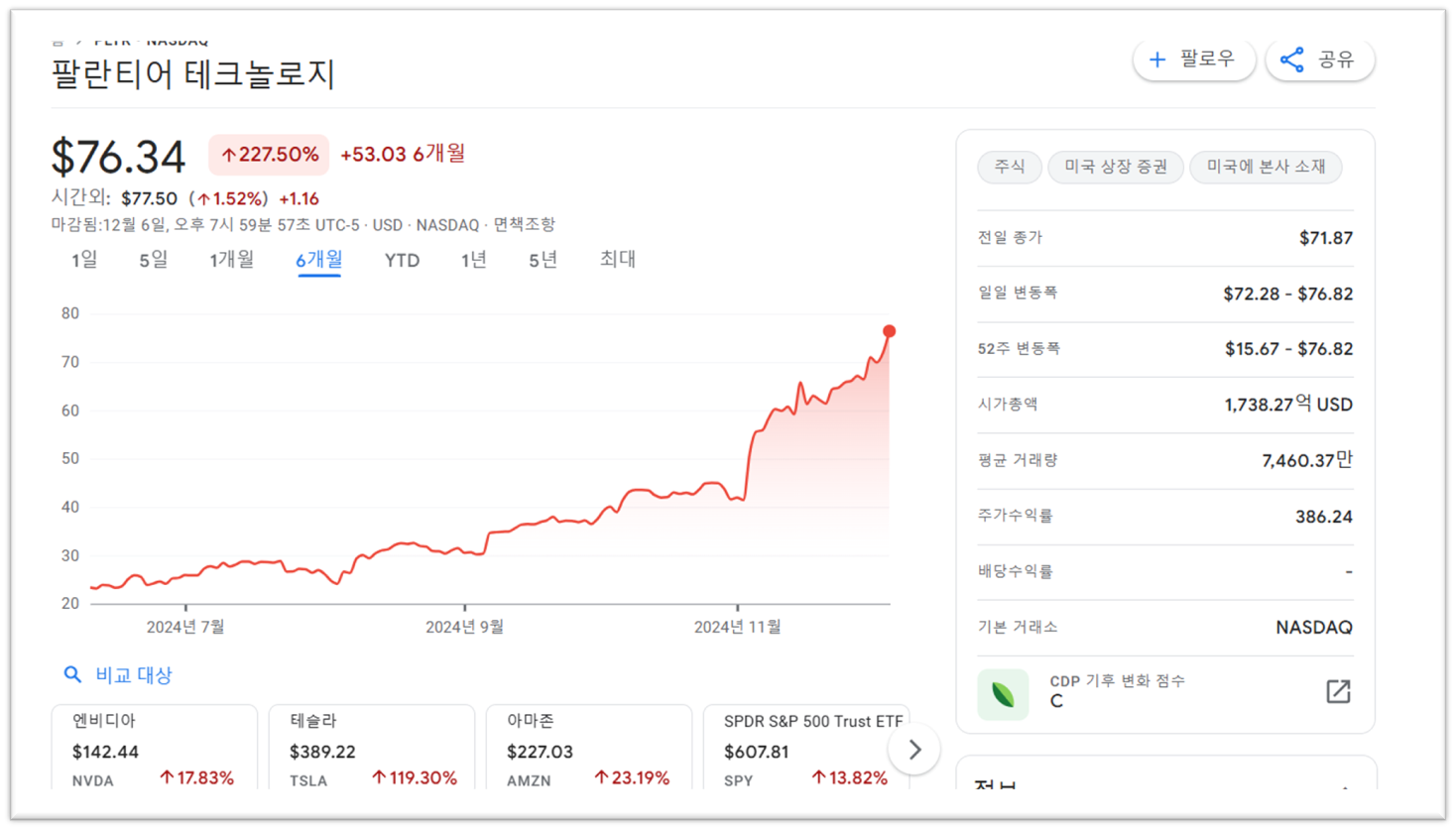Open the 엔비디아 NVDA comparison card
The width and height of the screenshot is (1456, 830).
pyautogui.click(x=154, y=748)
